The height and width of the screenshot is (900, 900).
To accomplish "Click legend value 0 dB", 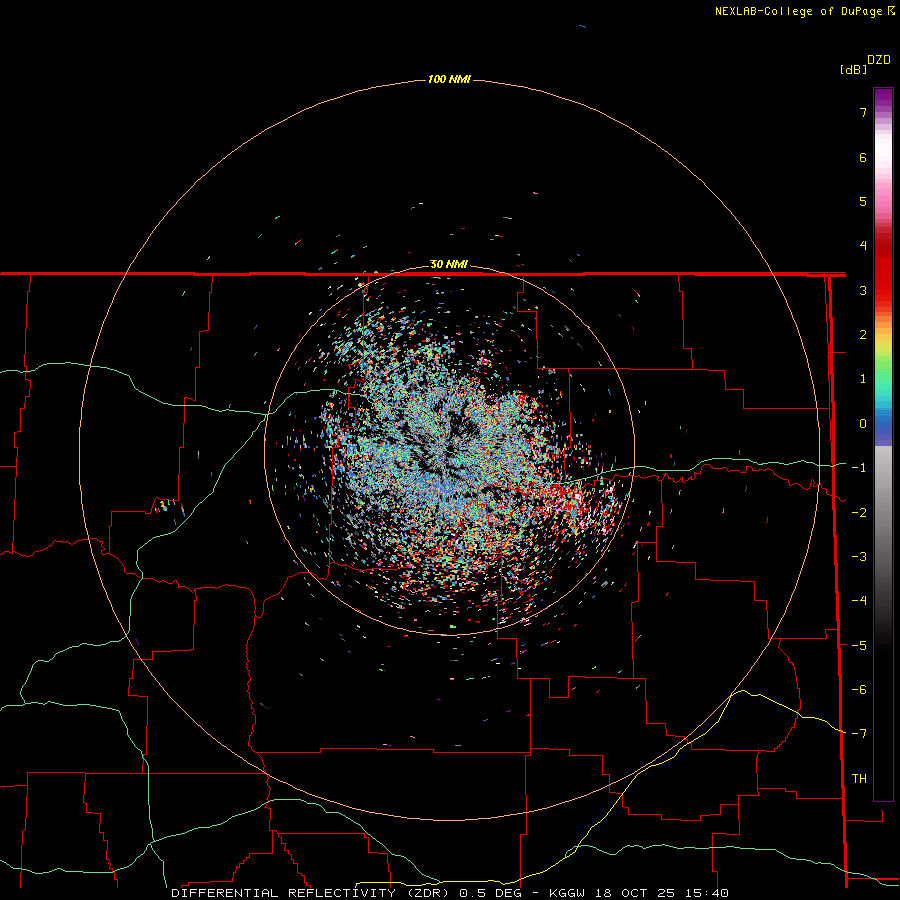I will (x=863, y=424).
